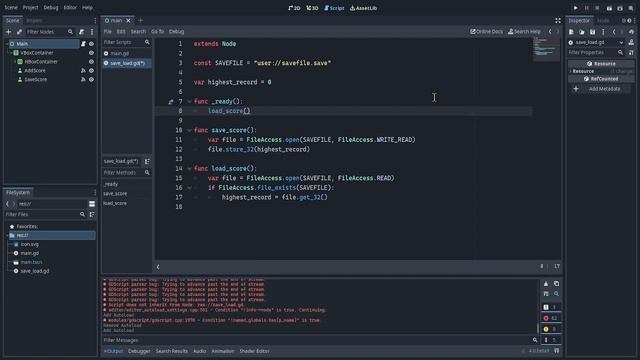Clear the output log
This screenshot has height=360, width=640.
point(546,284)
